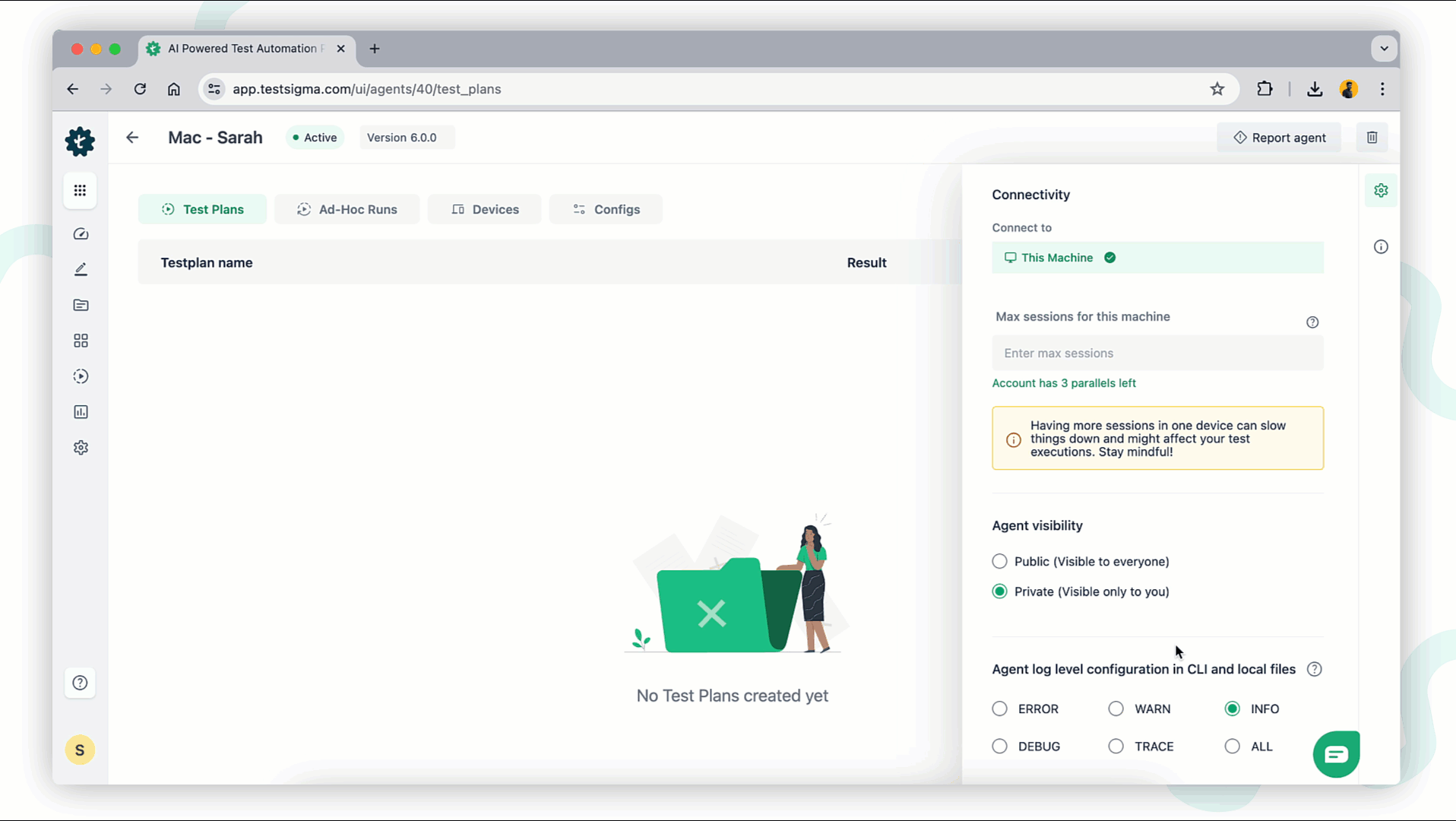This screenshot has height=821, width=1456.
Task: Open the user avatar labeled S
Action: coord(80,750)
